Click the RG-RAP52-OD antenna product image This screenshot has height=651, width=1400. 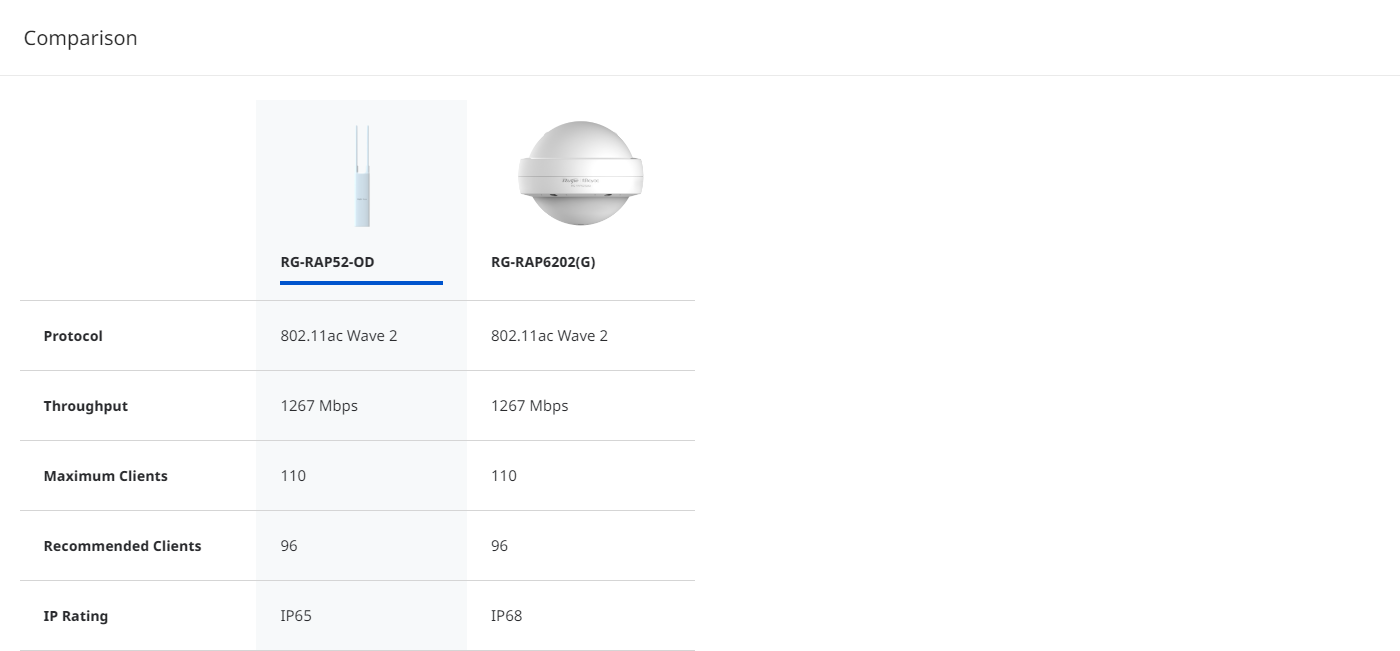361,176
